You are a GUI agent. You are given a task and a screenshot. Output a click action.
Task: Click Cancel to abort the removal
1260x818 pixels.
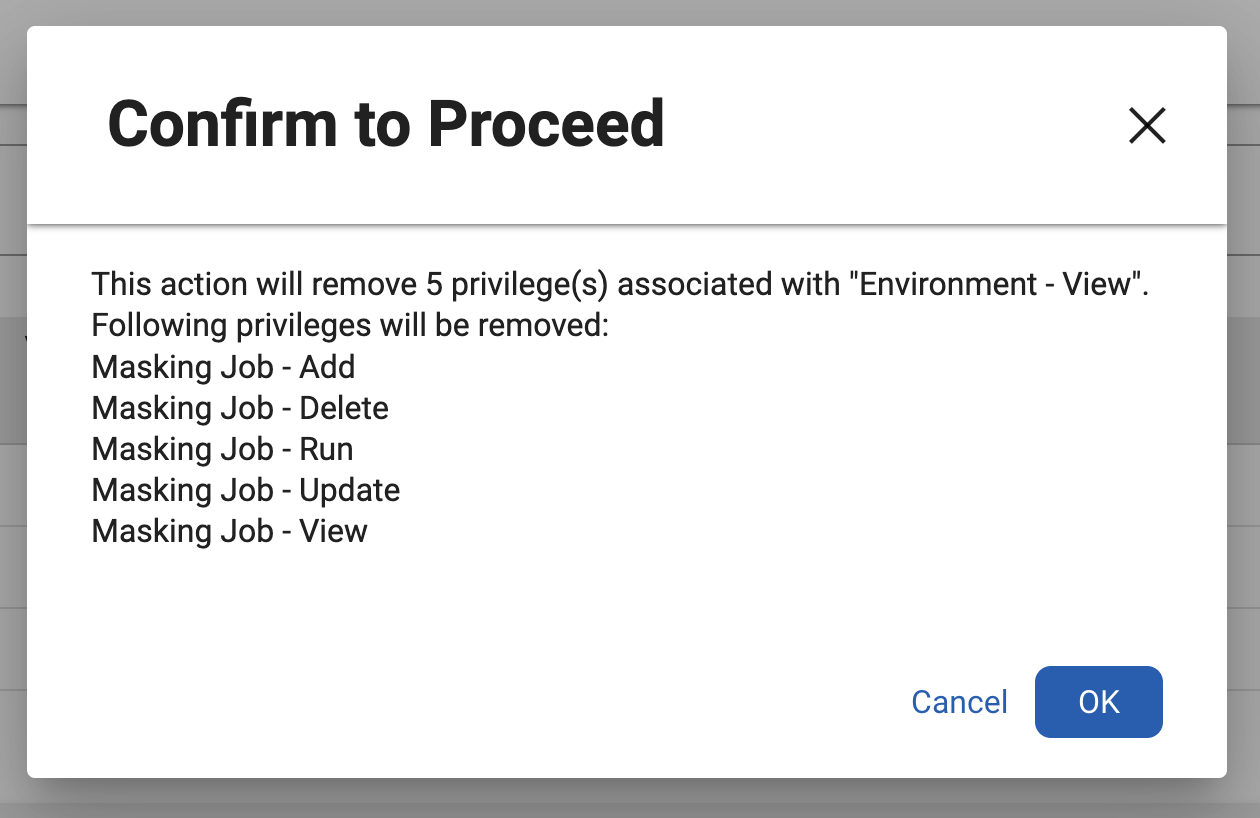tap(958, 702)
